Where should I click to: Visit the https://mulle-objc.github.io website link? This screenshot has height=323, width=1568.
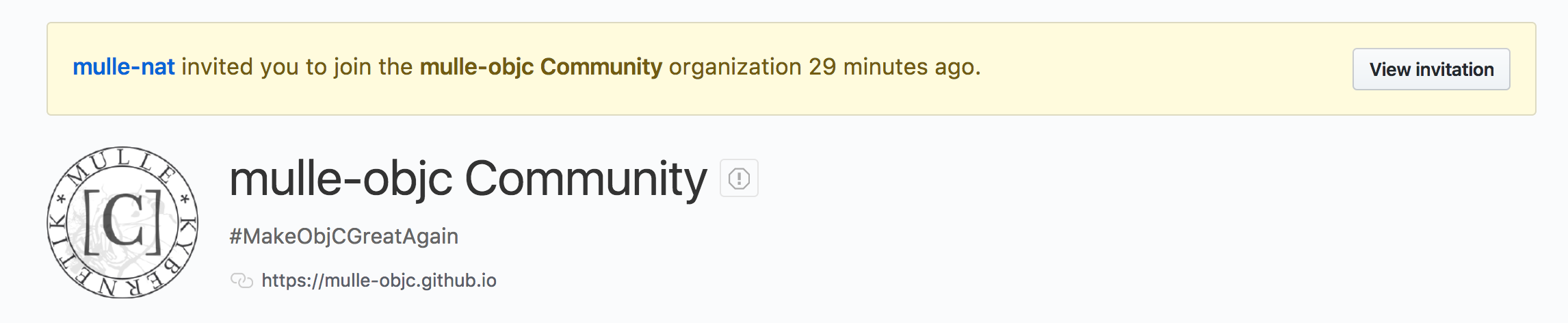[x=379, y=281]
